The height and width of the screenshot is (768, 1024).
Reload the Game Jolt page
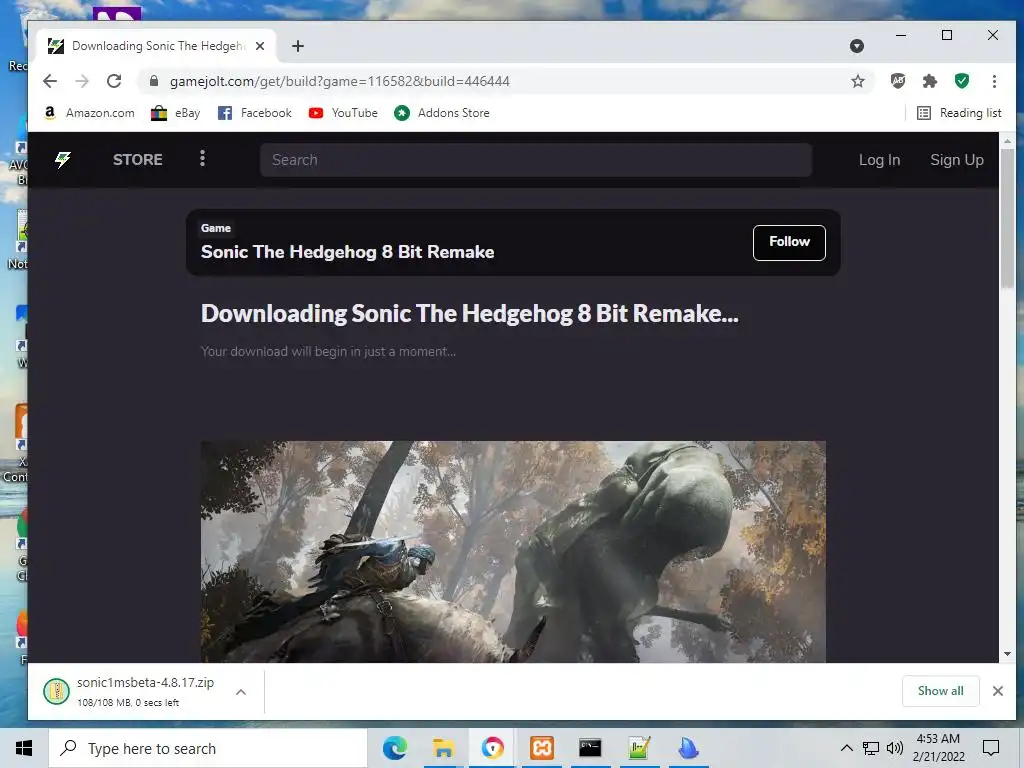tap(114, 81)
